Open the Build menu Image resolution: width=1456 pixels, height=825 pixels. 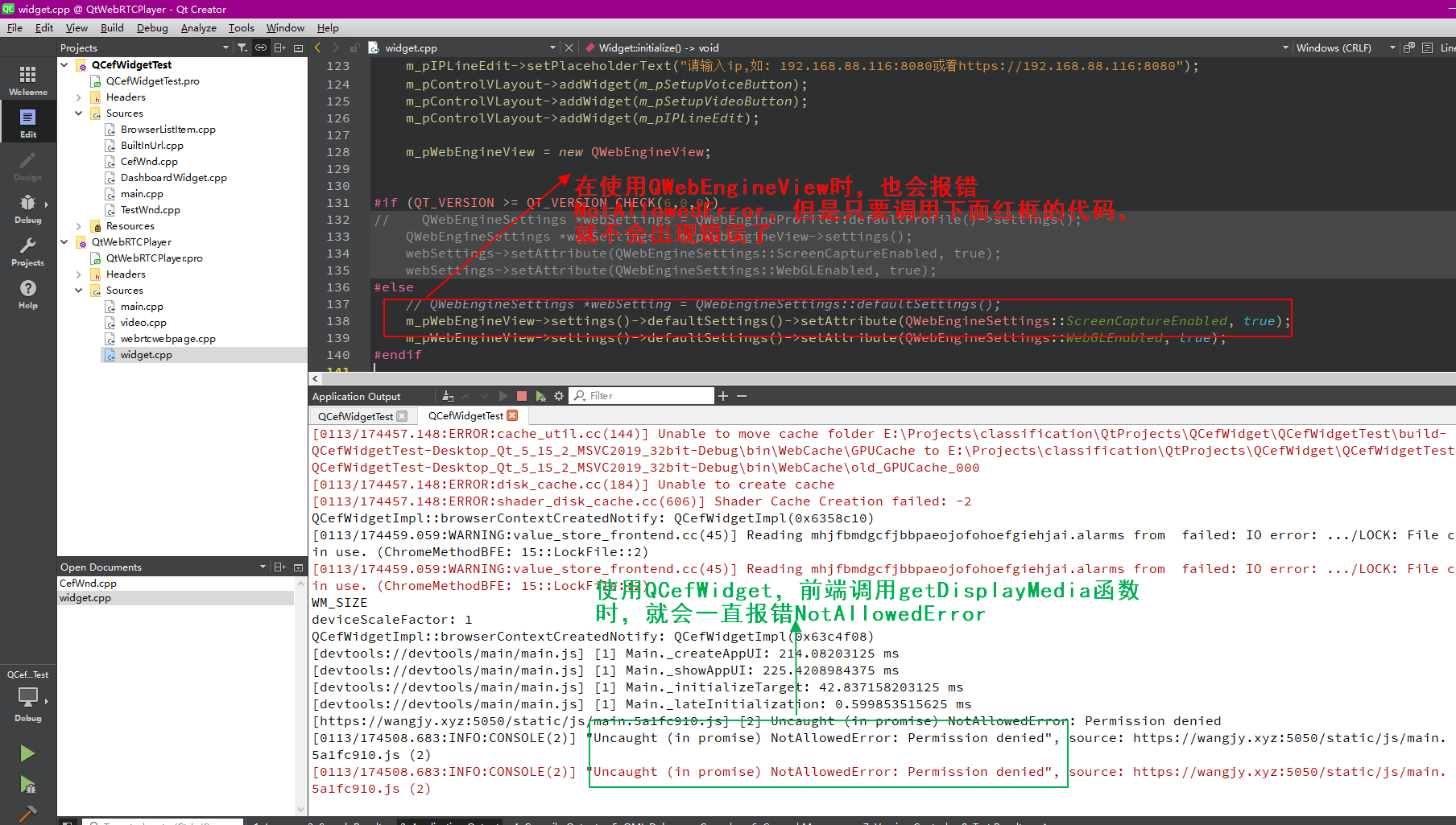pyautogui.click(x=112, y=27)
